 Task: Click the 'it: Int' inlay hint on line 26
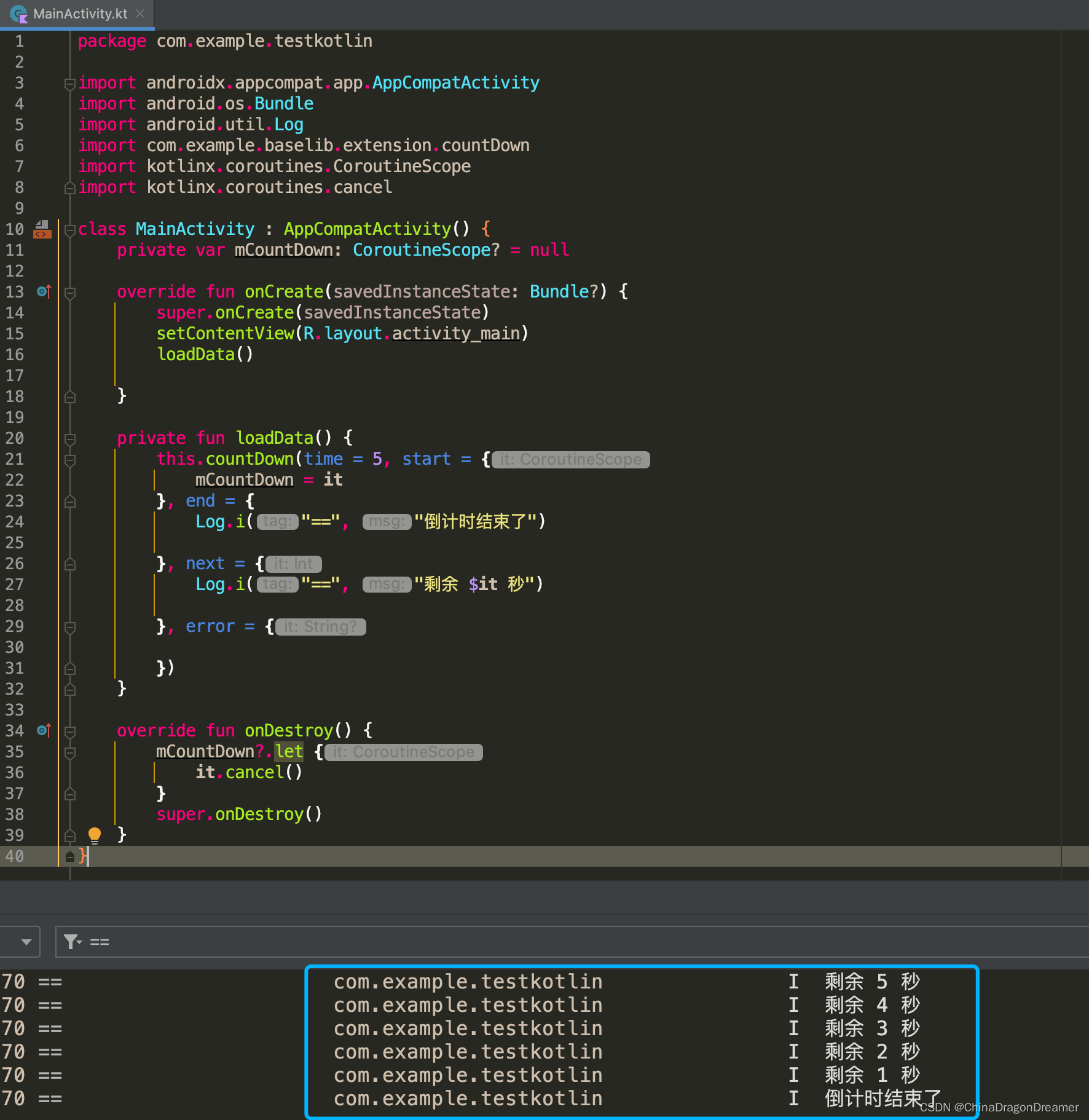(294, 564)
